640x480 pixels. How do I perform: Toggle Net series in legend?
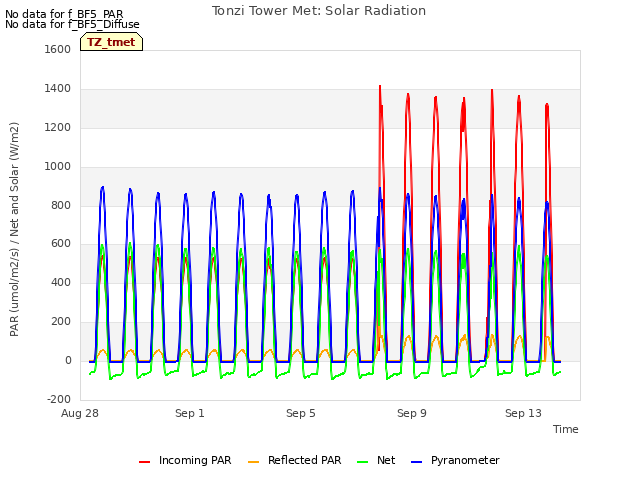tap(376, 460)
